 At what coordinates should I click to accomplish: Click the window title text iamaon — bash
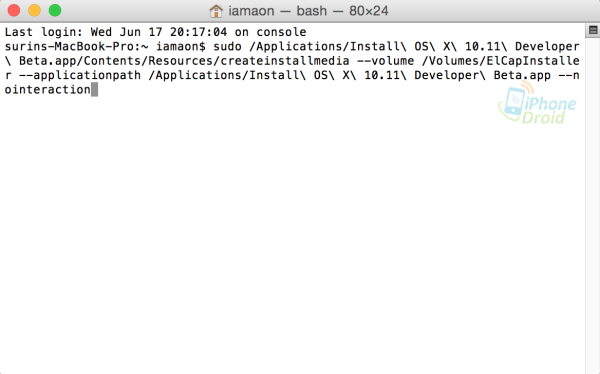[277, 11]
